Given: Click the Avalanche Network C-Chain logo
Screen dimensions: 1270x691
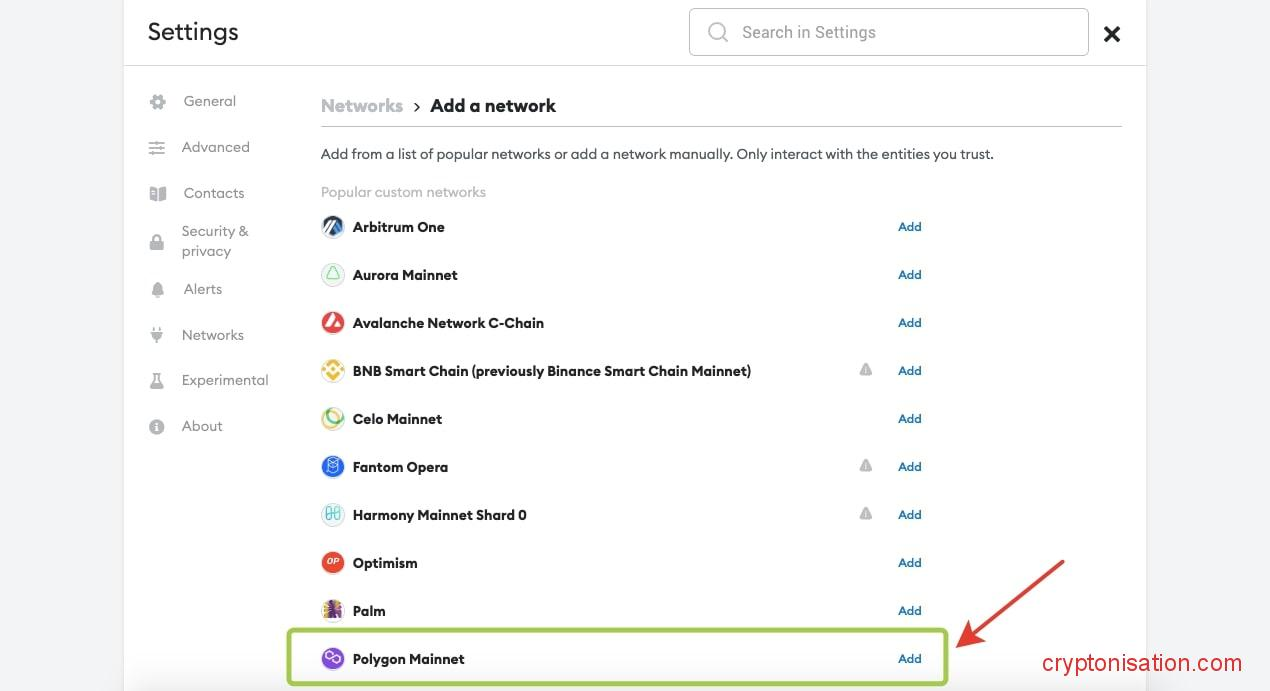Looking at the screenshot, I should [332, 323].
